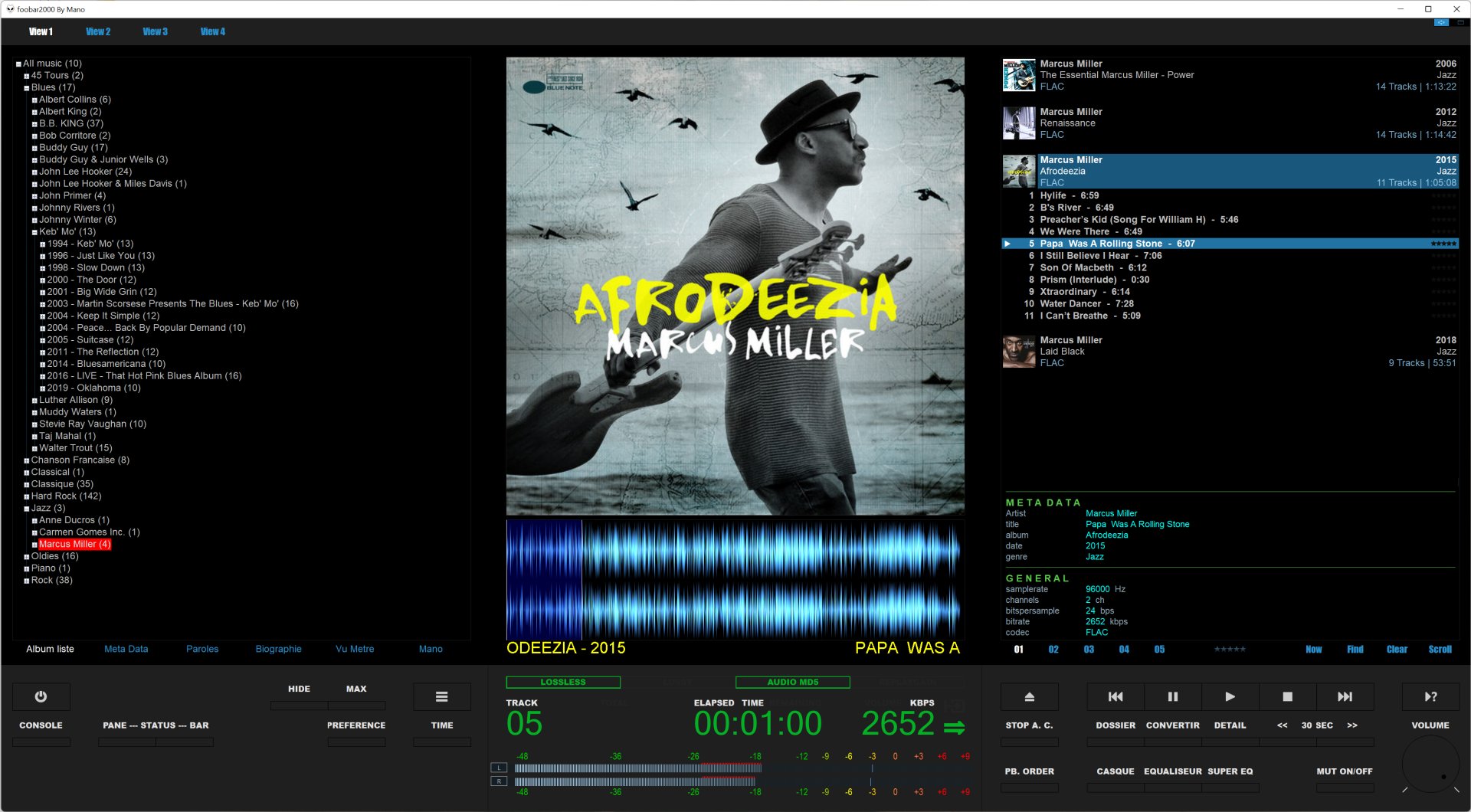The image size is (1471, 812).
Task: Click the R channel indicator of VU meter
Action: (x=499, y=781)
